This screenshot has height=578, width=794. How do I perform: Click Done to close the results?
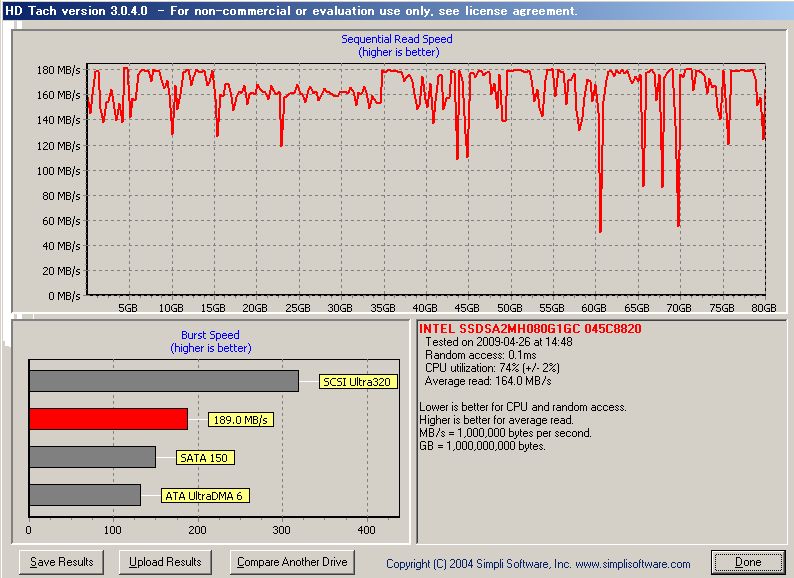(748, 562)
